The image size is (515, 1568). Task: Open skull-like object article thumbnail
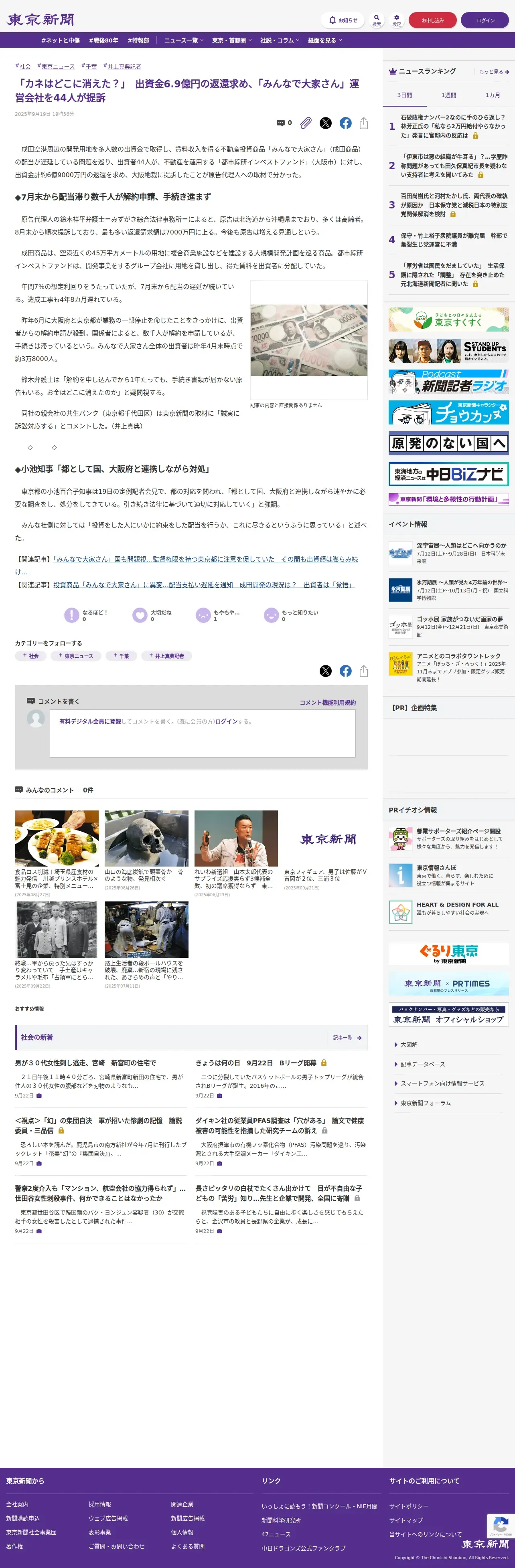click(146, 838)
